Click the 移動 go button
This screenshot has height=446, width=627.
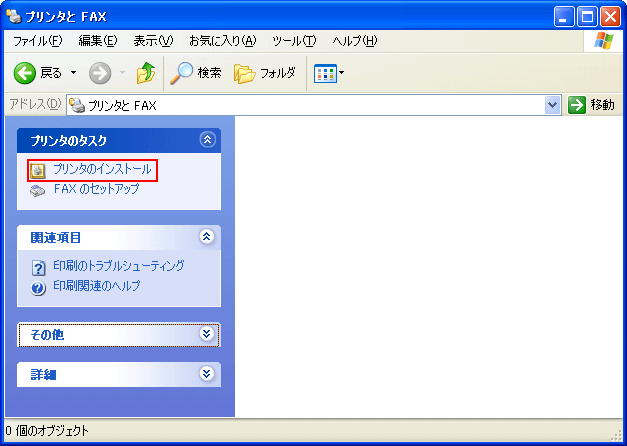pos(591,105)
